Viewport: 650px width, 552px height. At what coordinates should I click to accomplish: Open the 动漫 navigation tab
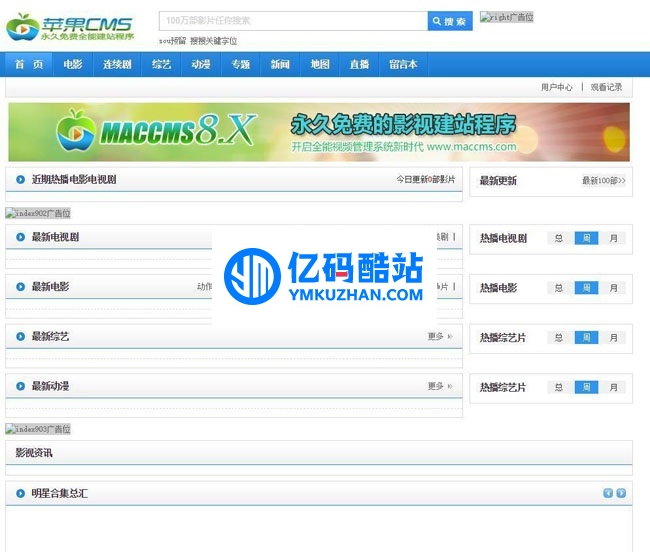click(201, 64)
